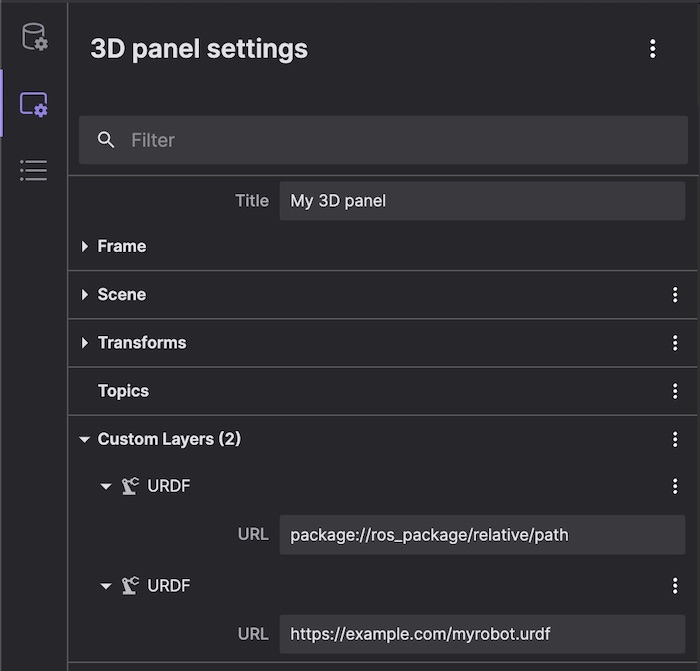Select the panel settings sidebar icon
This screenshot has height=671, width=700.
point(34,104)
